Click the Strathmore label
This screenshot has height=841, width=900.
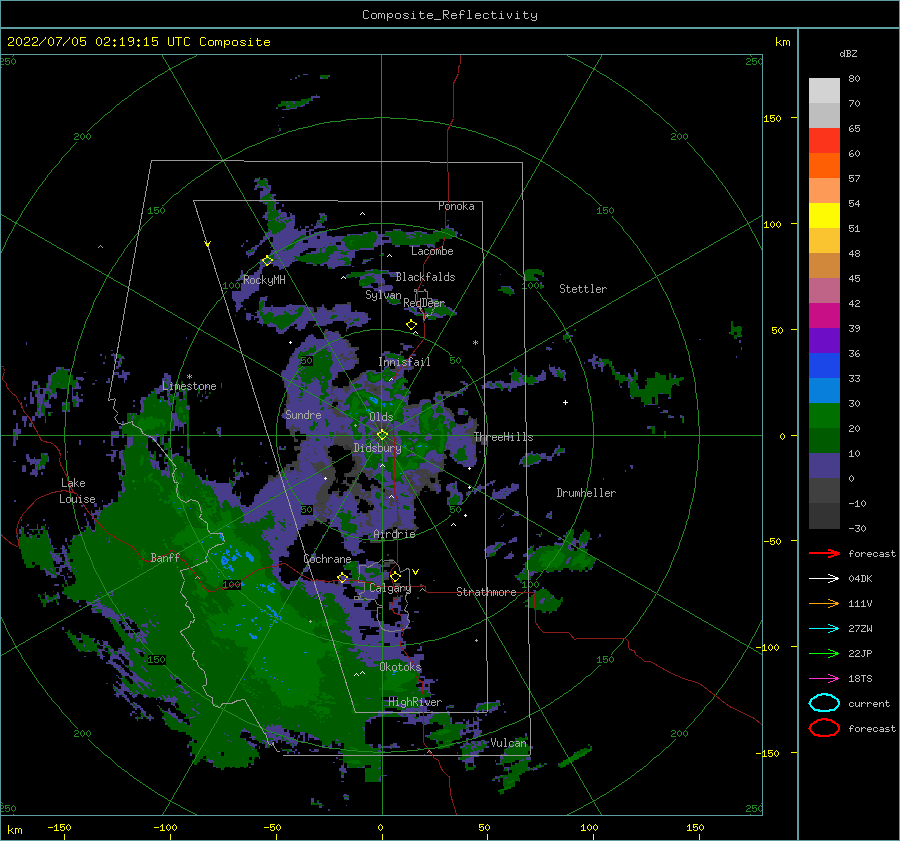coord(486,592)
